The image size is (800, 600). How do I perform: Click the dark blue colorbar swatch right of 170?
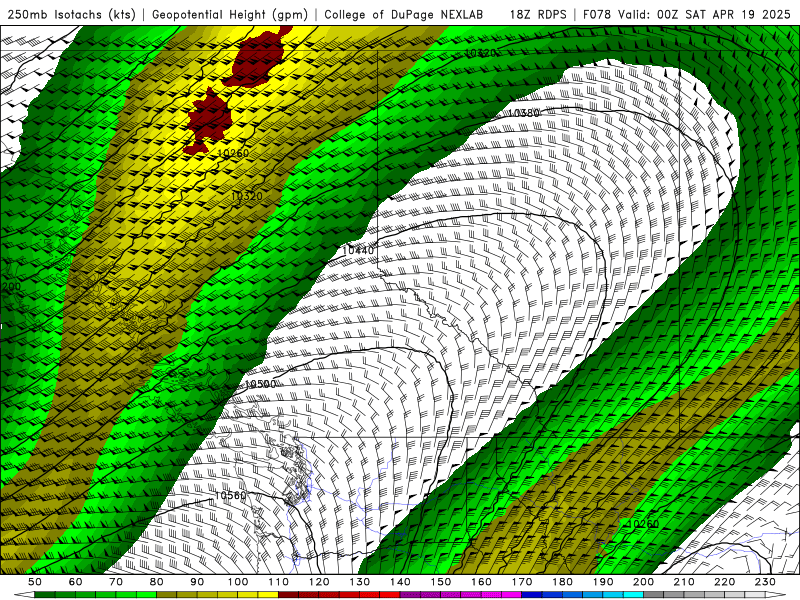pos(532,595)
